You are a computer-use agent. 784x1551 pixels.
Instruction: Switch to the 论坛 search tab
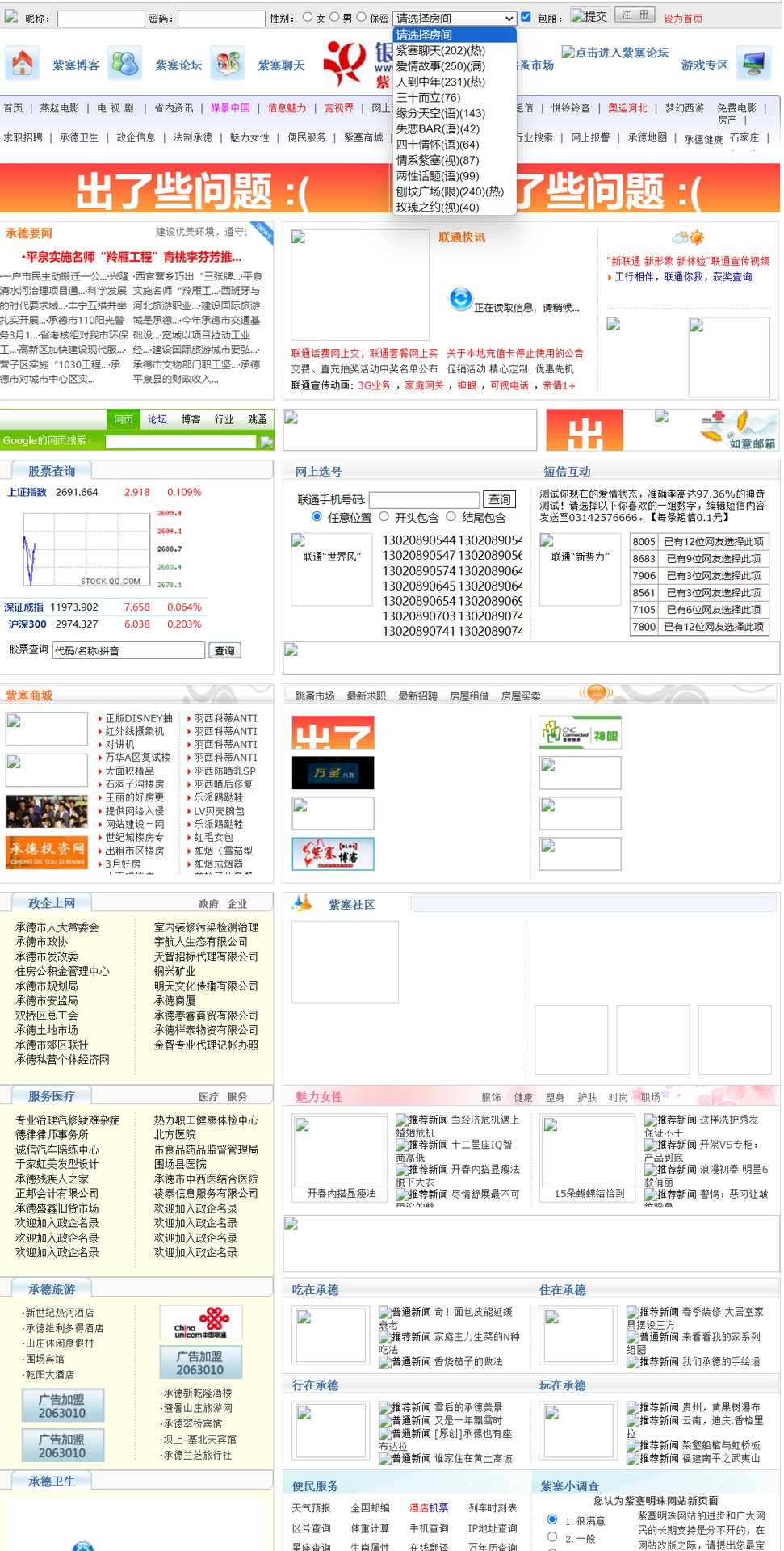(157, 419)
